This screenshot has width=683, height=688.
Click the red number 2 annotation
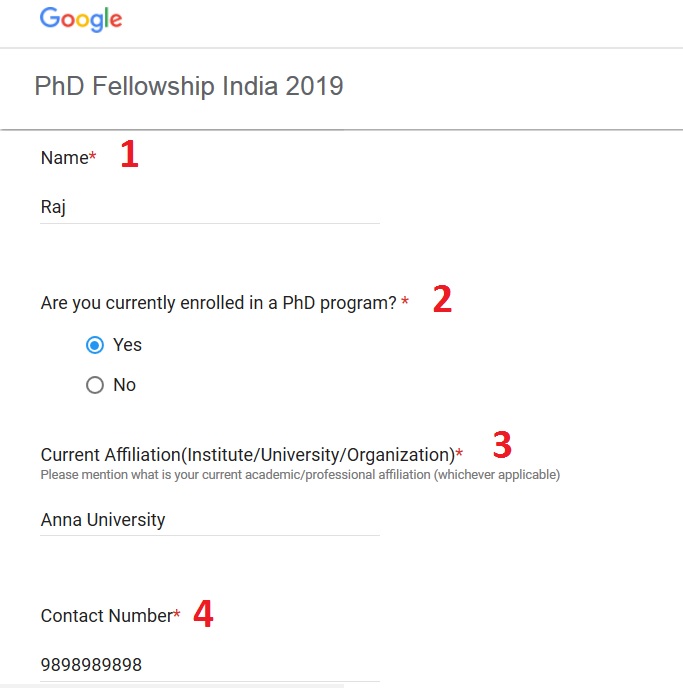(442, 299)
